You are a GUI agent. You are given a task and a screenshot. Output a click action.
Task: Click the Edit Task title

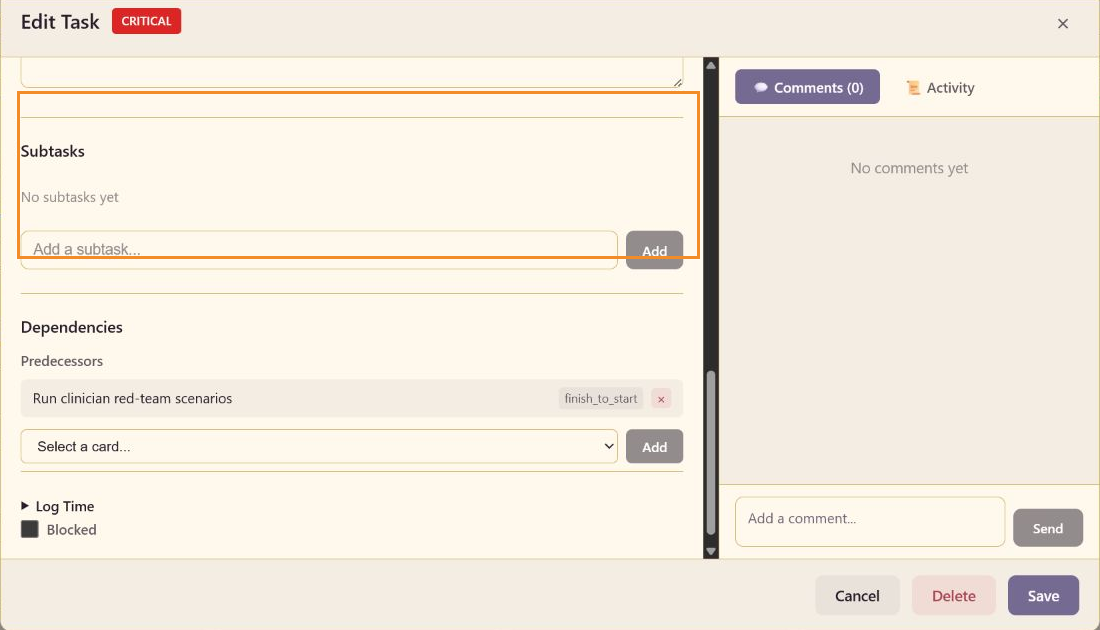pyautogui.click(x=60, y=22)
